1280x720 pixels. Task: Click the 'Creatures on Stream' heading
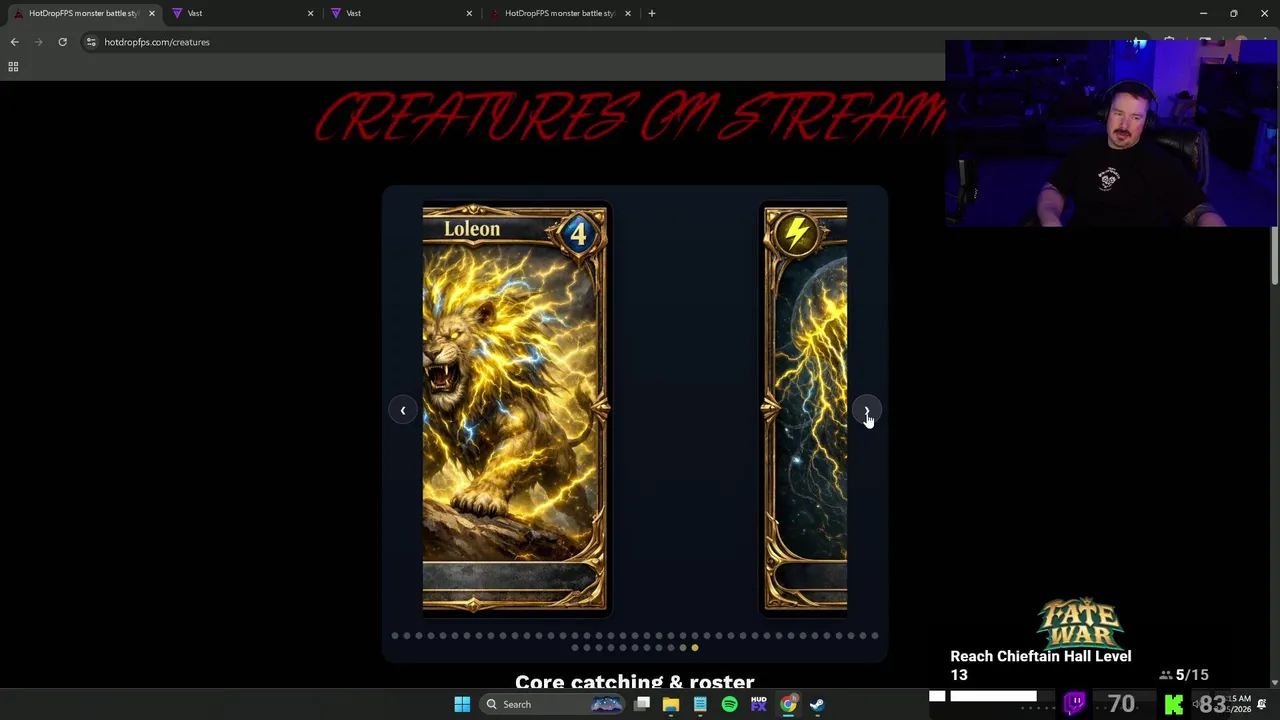click(630, 118)
